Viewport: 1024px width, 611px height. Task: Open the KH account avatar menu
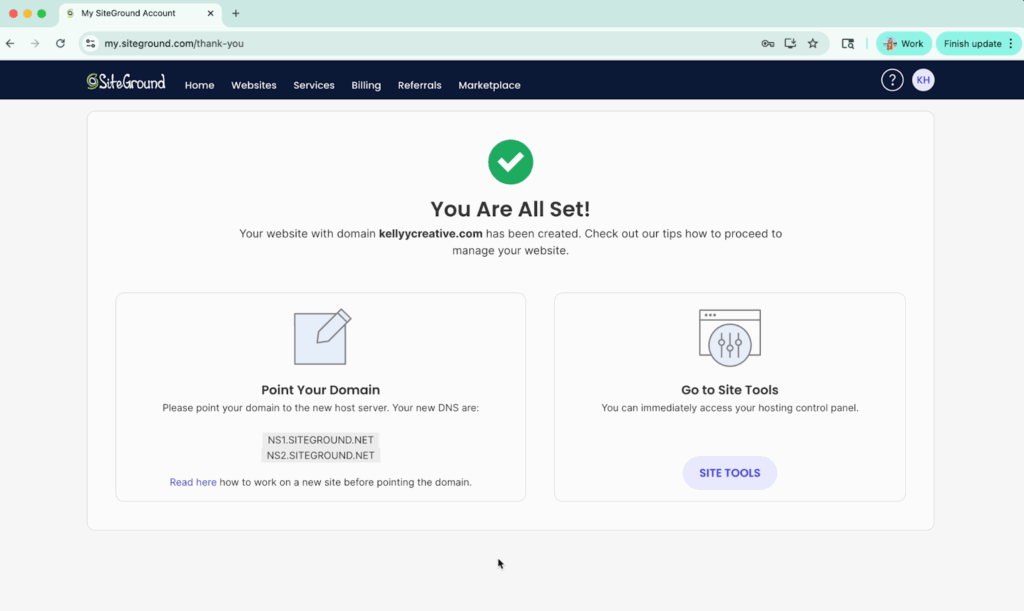[923, 81]
